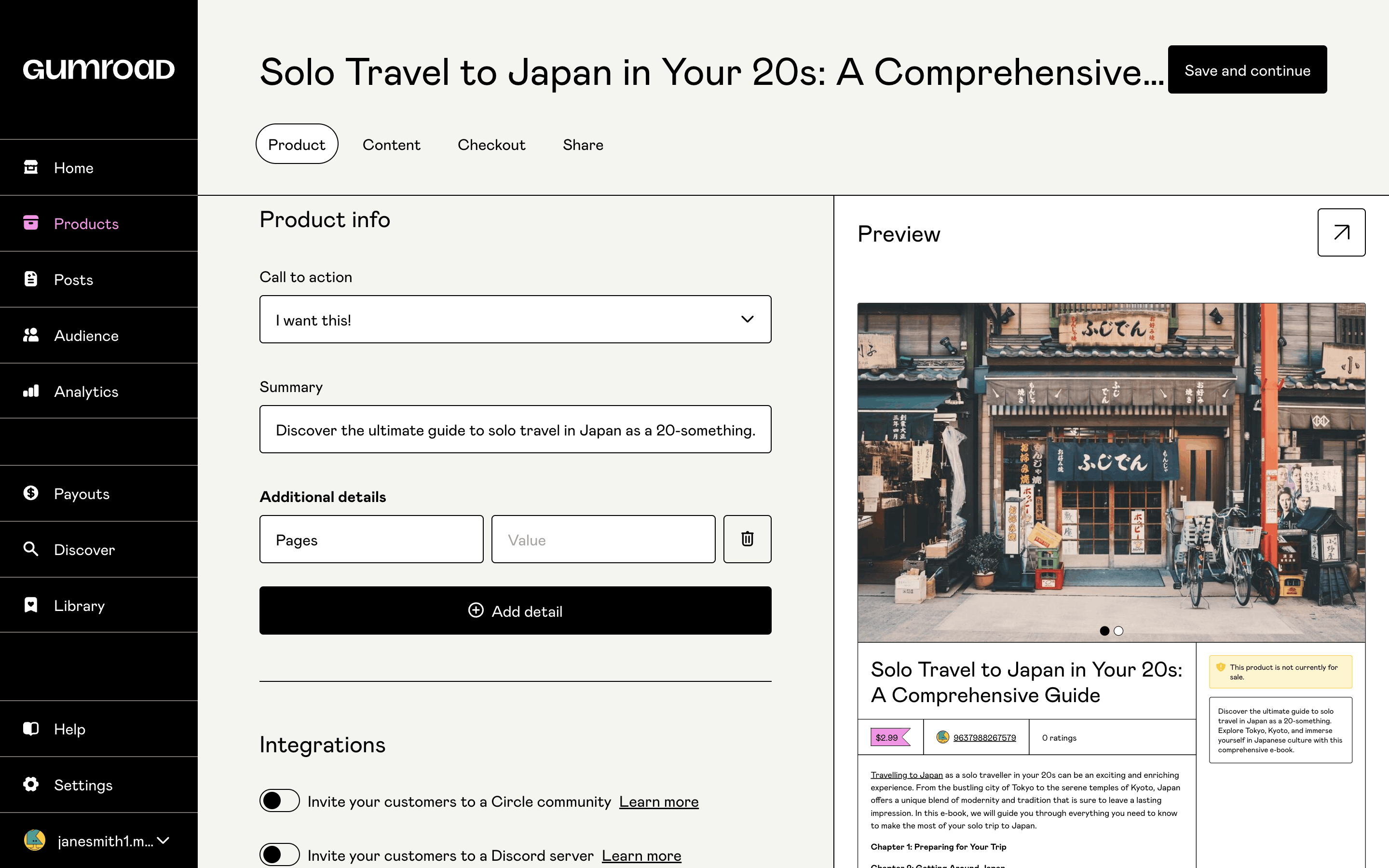
Task: Open Learn more link for Circle community
Action: click(x=658, y=801)
